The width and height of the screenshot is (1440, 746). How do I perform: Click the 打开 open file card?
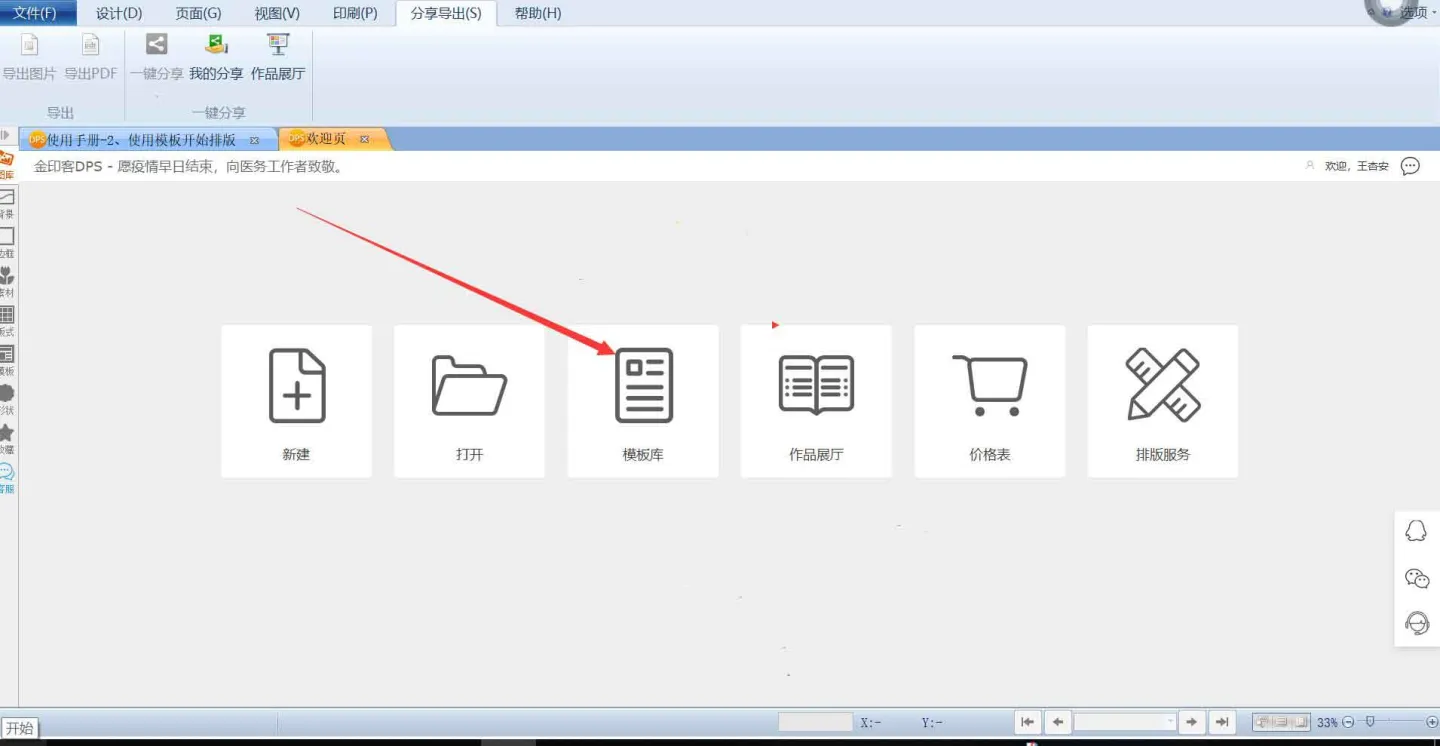pos(470,401)
